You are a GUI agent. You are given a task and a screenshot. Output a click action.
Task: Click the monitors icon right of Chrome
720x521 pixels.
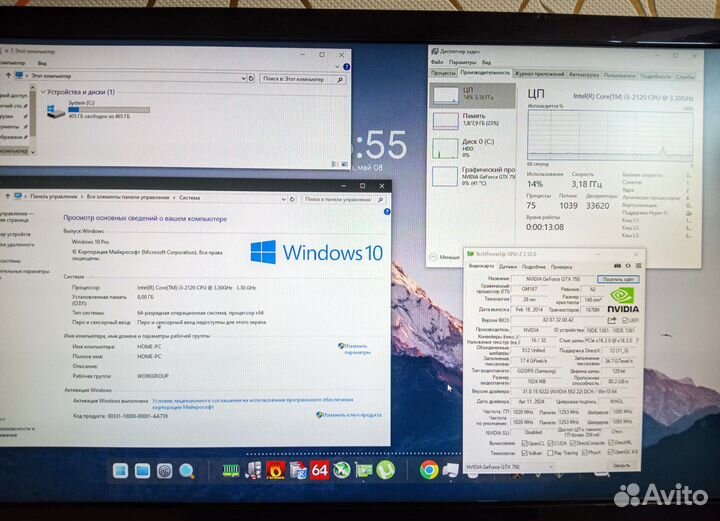(451, 470)
